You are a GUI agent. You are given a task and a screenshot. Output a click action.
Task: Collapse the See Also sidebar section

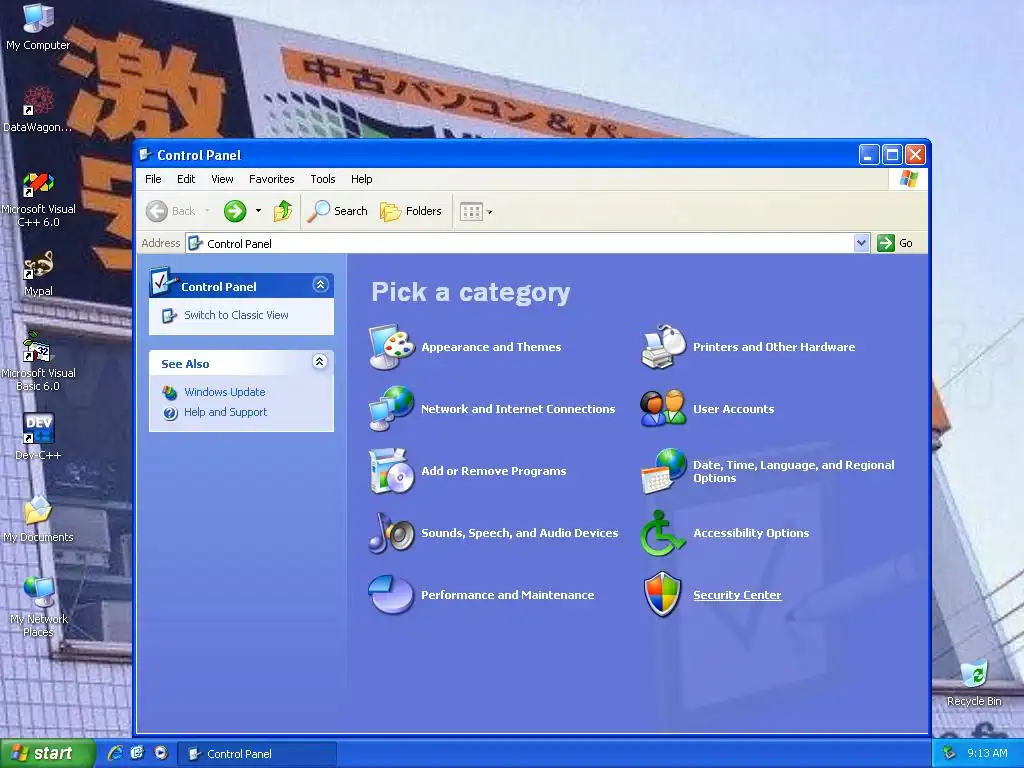click(x=319, y=362)
